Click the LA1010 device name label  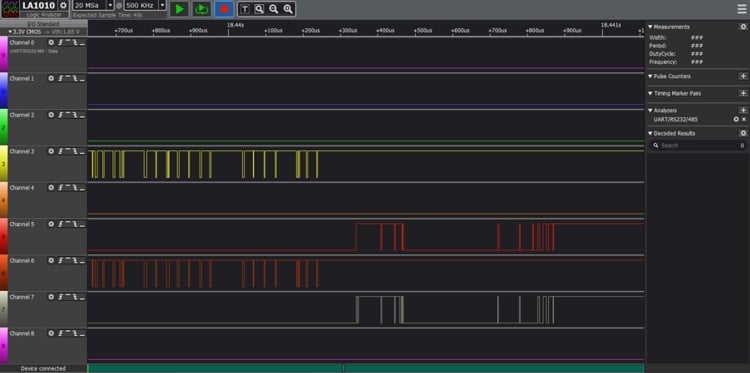(39, 6)
